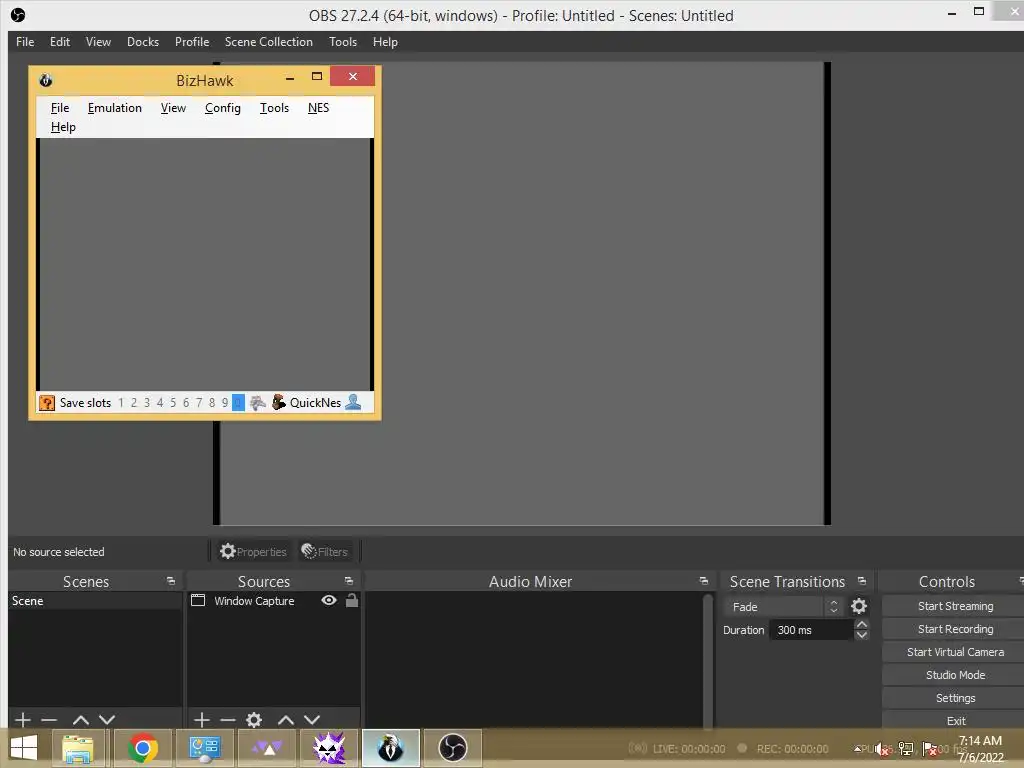Open transition properties gear

[859, 607]
